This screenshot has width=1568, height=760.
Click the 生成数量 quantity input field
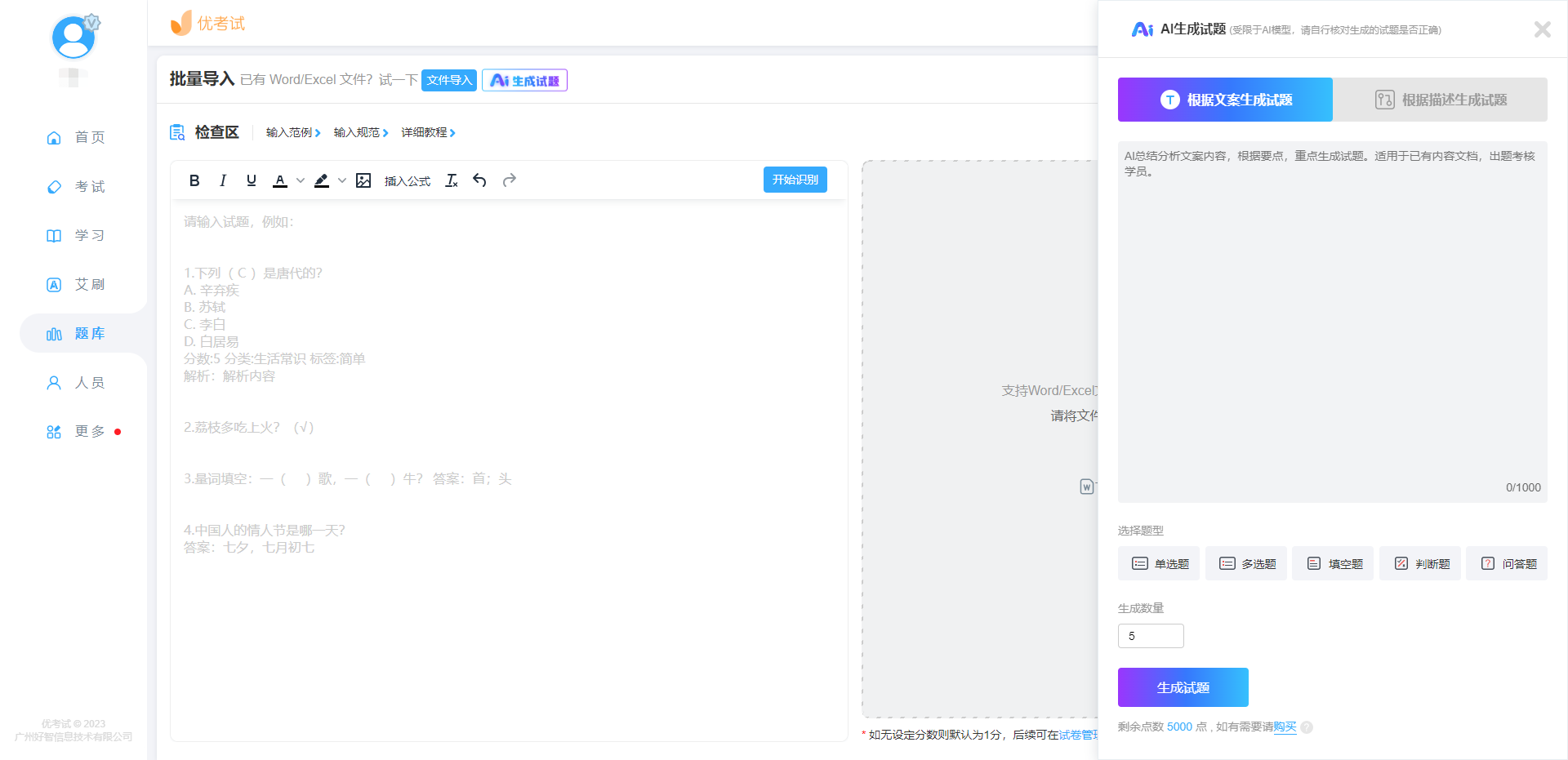tap(1151, 636)
